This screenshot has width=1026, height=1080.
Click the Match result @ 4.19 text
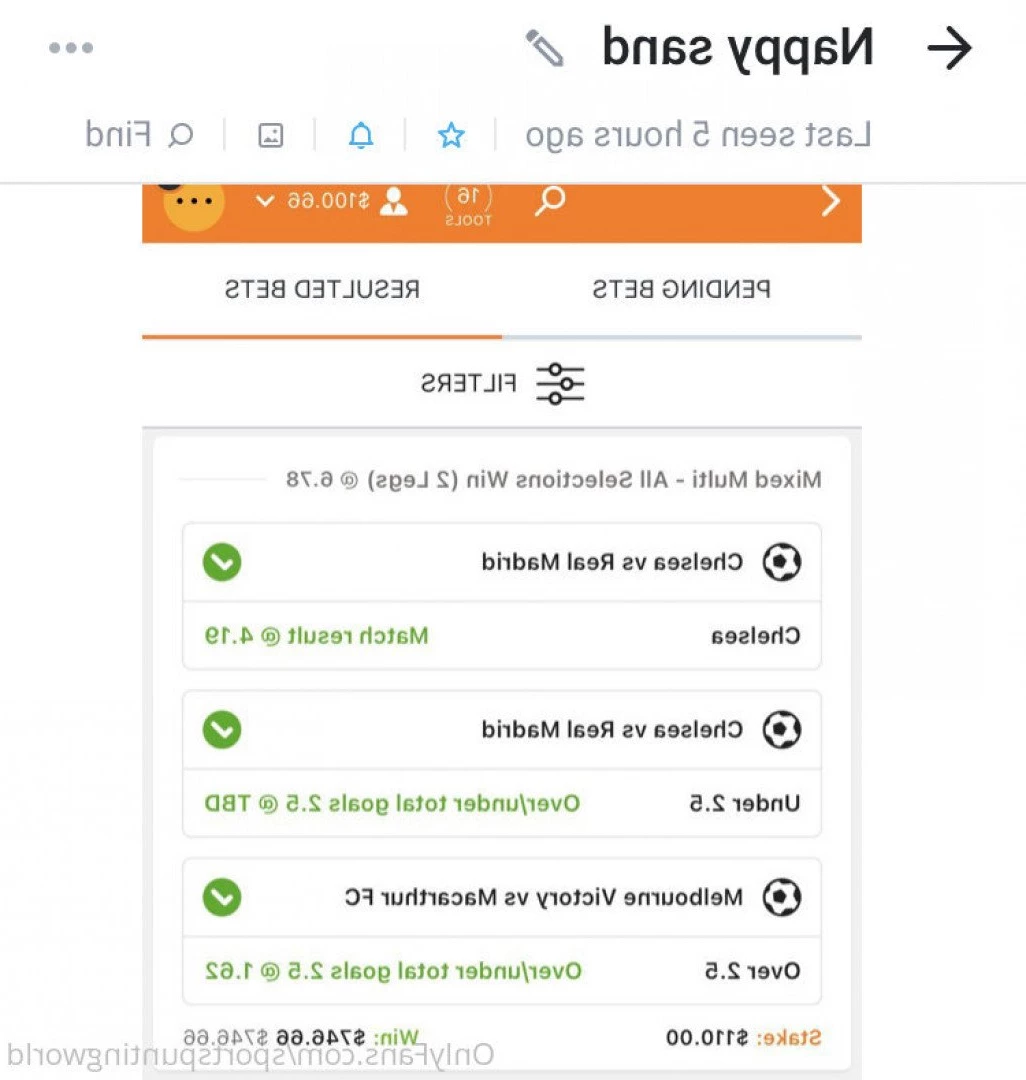[317, 635]
